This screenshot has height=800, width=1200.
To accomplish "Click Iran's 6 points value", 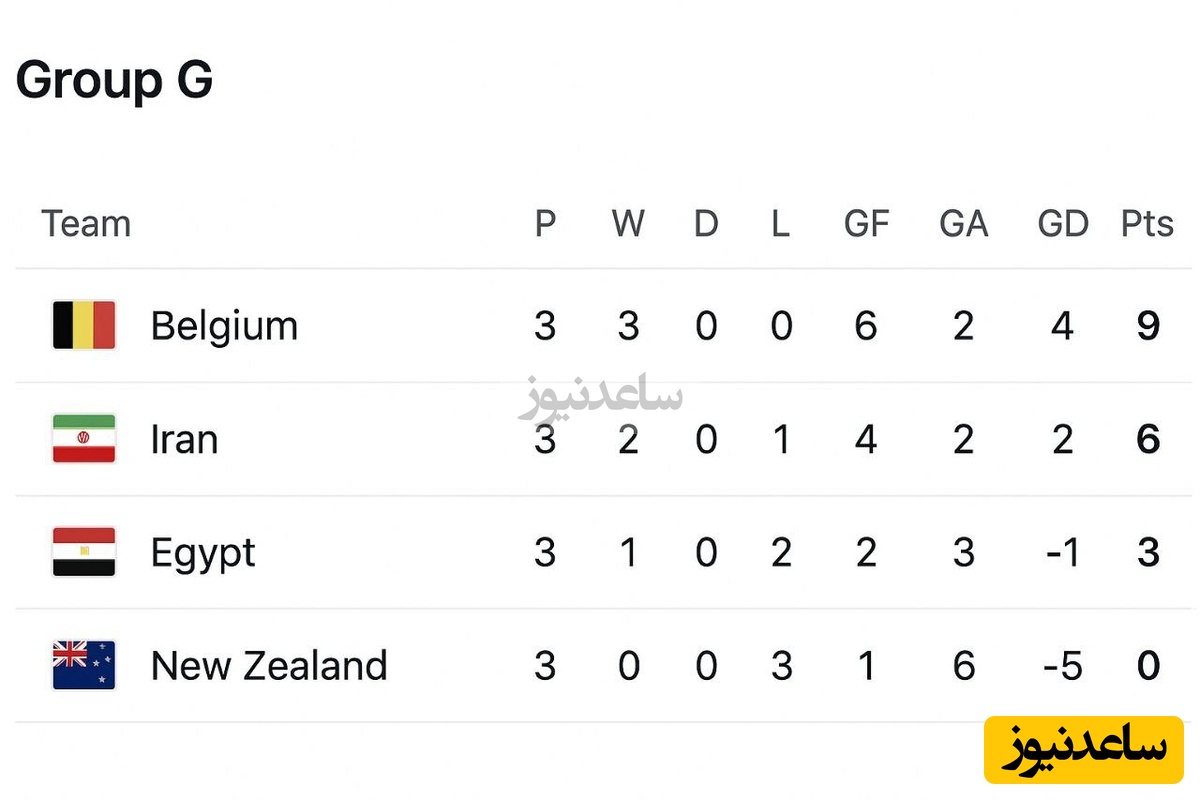I will [x=1148, y=440].
